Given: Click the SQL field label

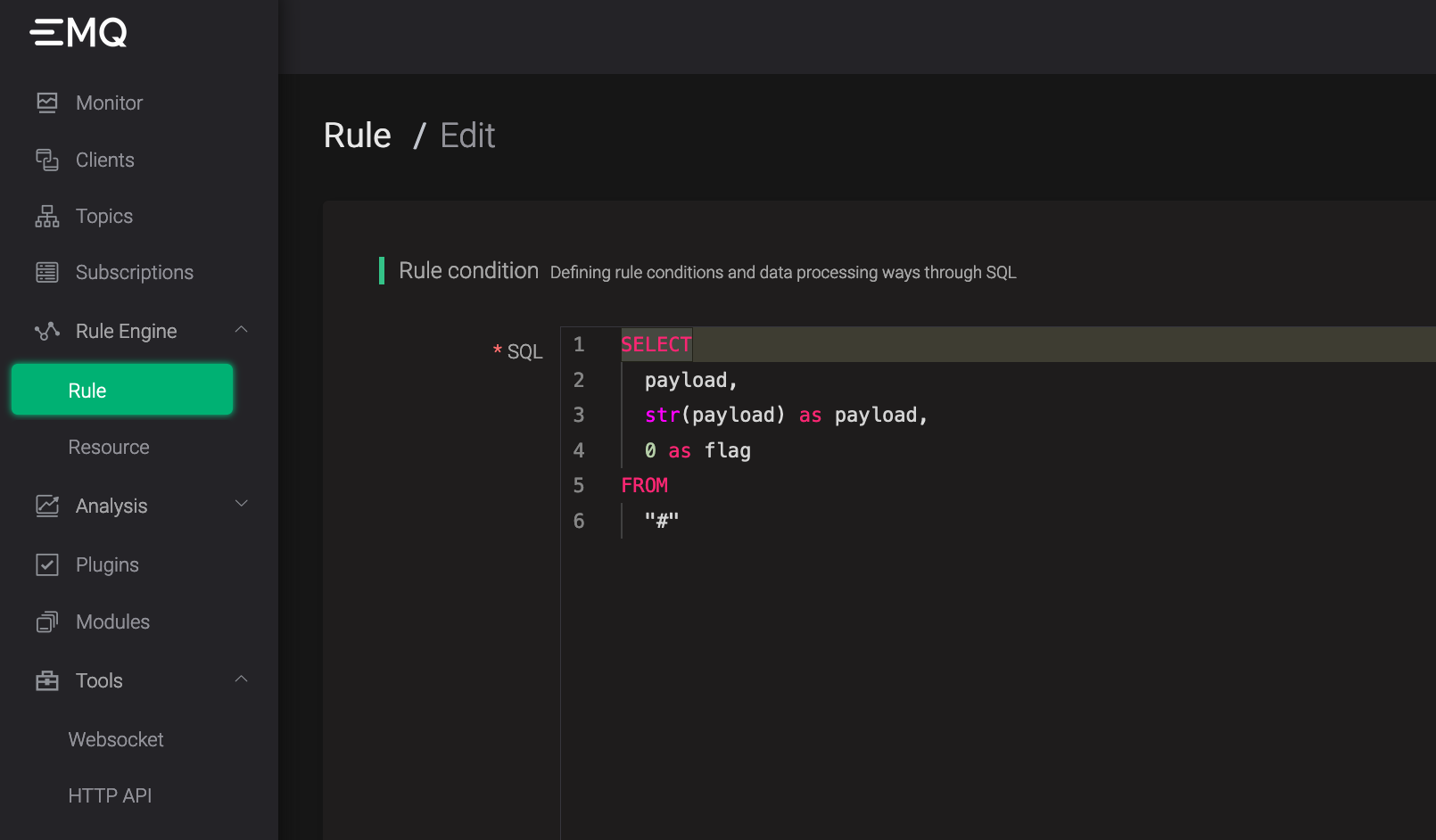Looking at the screenshot, I should click(524, 351).
